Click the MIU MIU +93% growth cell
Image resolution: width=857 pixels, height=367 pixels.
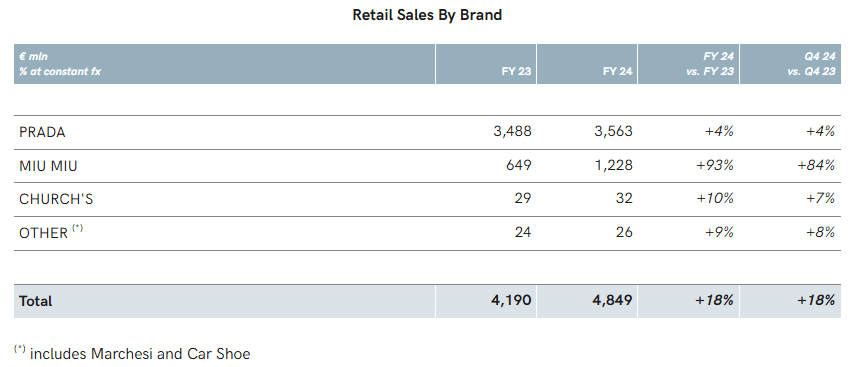715,165
